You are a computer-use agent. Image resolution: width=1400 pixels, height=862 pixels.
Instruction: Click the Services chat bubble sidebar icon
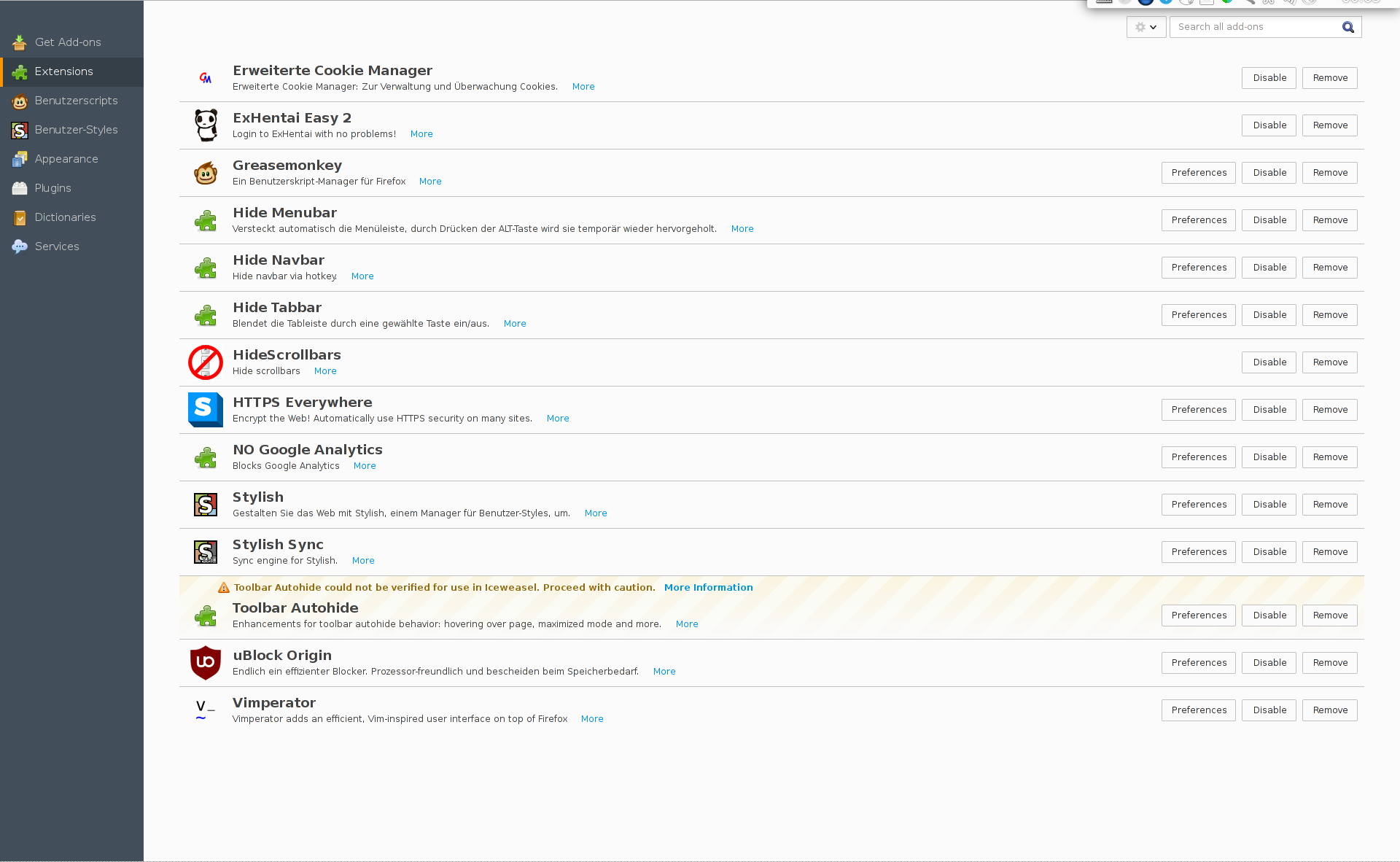coord(20,246)
